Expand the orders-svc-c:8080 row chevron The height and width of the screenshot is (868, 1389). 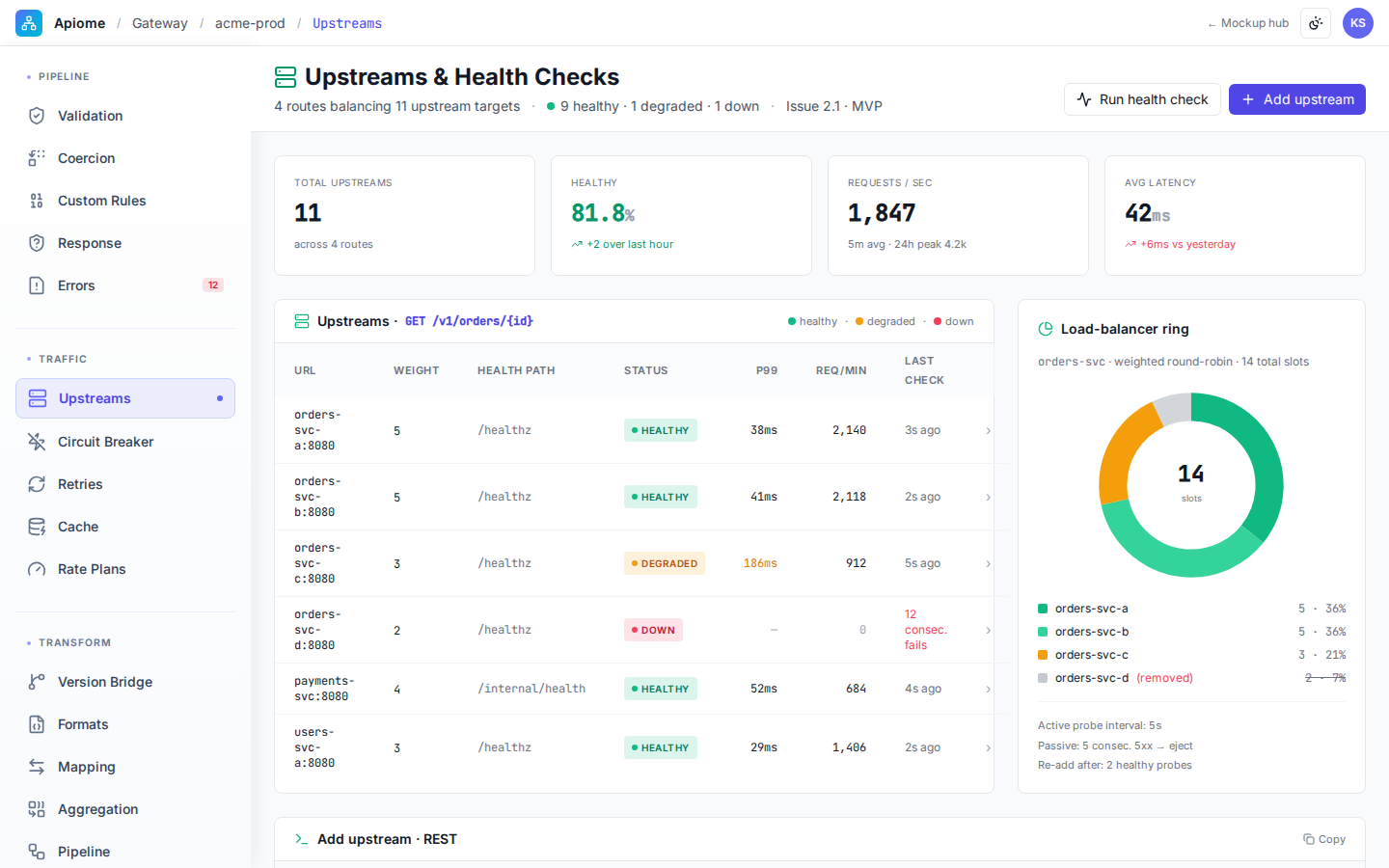tap(988, 563)
